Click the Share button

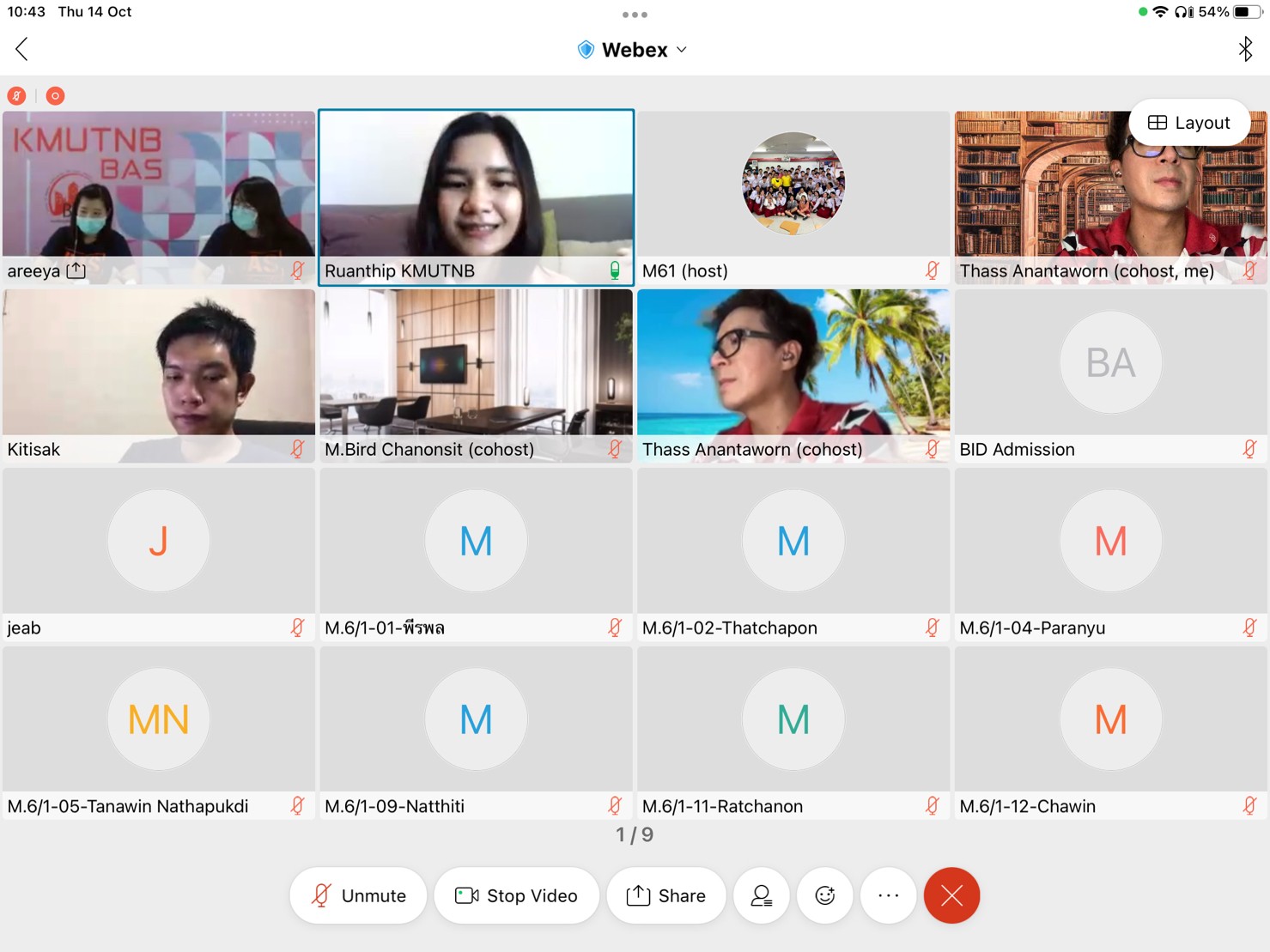click(666, 895)
